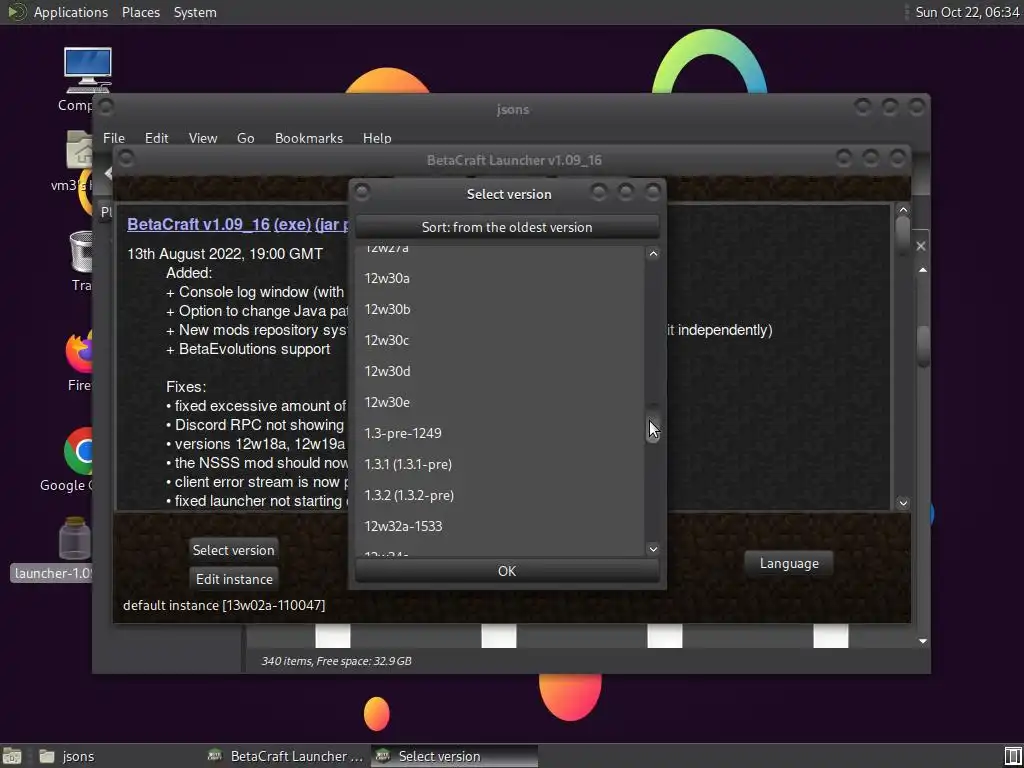1024x768 pixels.
Task: Pick 12w32a-1533 from the list
Action: tap(500, 526)
